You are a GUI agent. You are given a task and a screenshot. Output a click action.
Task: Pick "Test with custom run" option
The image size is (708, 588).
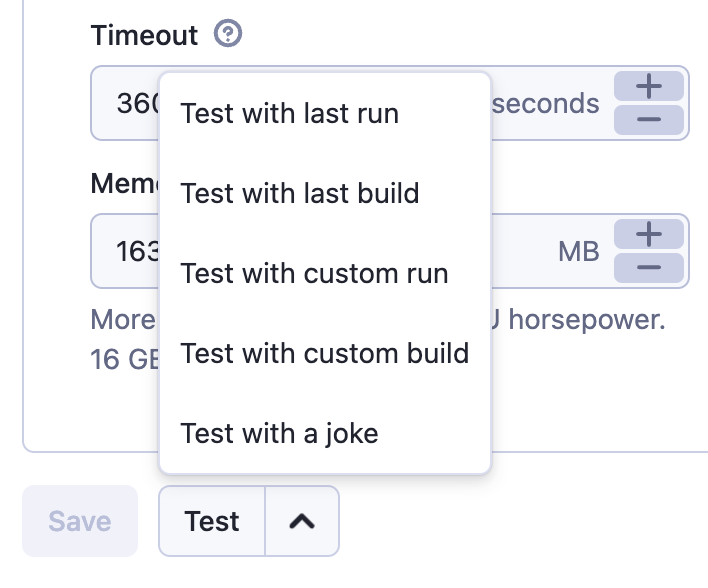pos(314,273)
